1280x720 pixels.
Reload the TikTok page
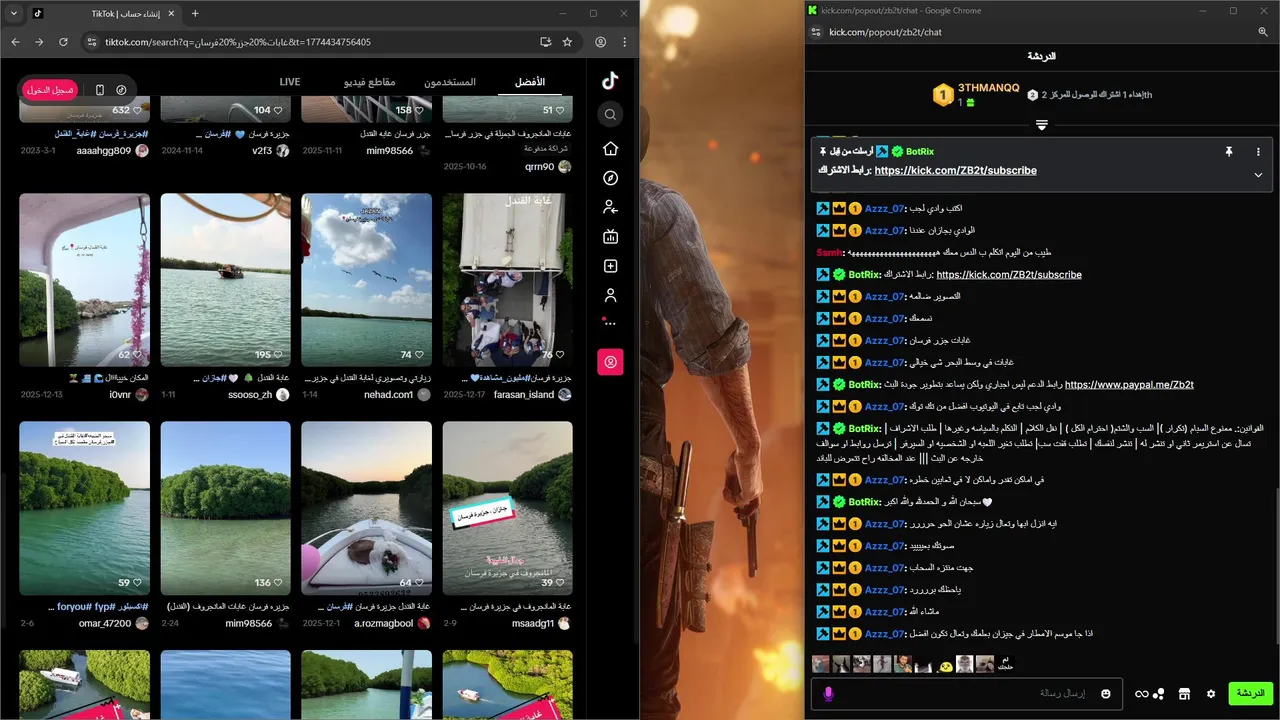click(63, 42)
